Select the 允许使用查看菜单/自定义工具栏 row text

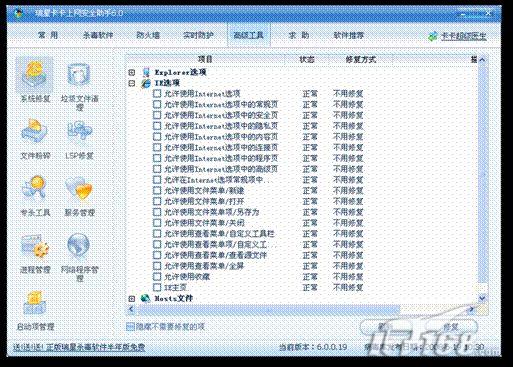(219, 234)
